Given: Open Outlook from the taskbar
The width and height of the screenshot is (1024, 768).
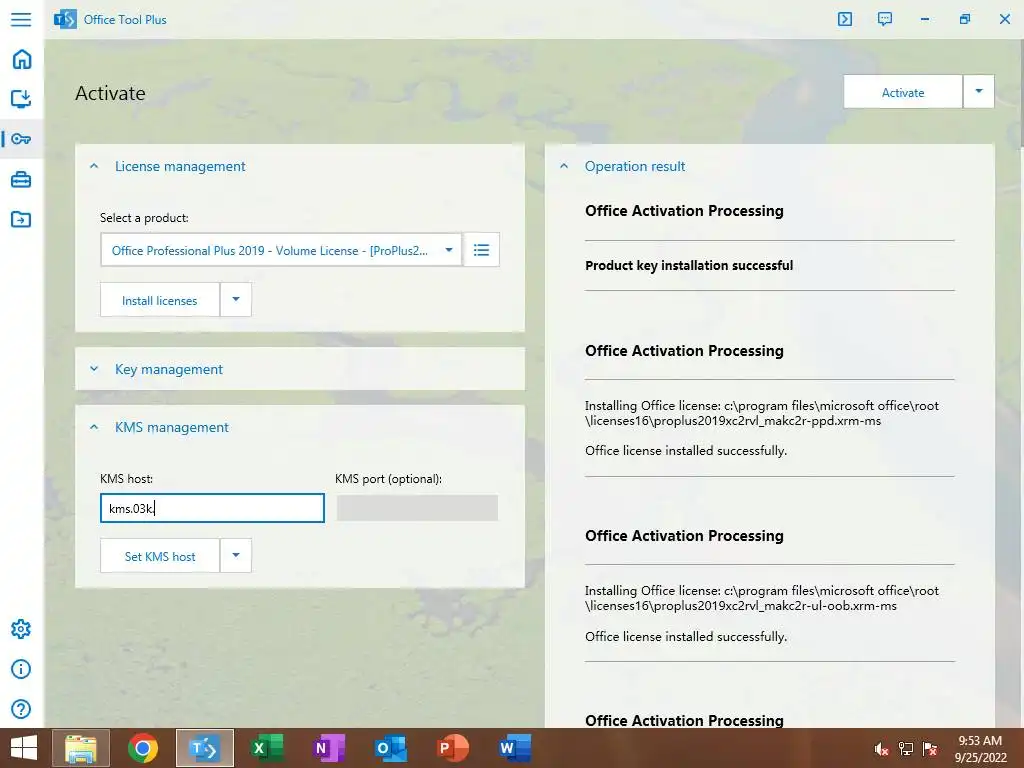Looking at the screenshot, I should 390,748.
